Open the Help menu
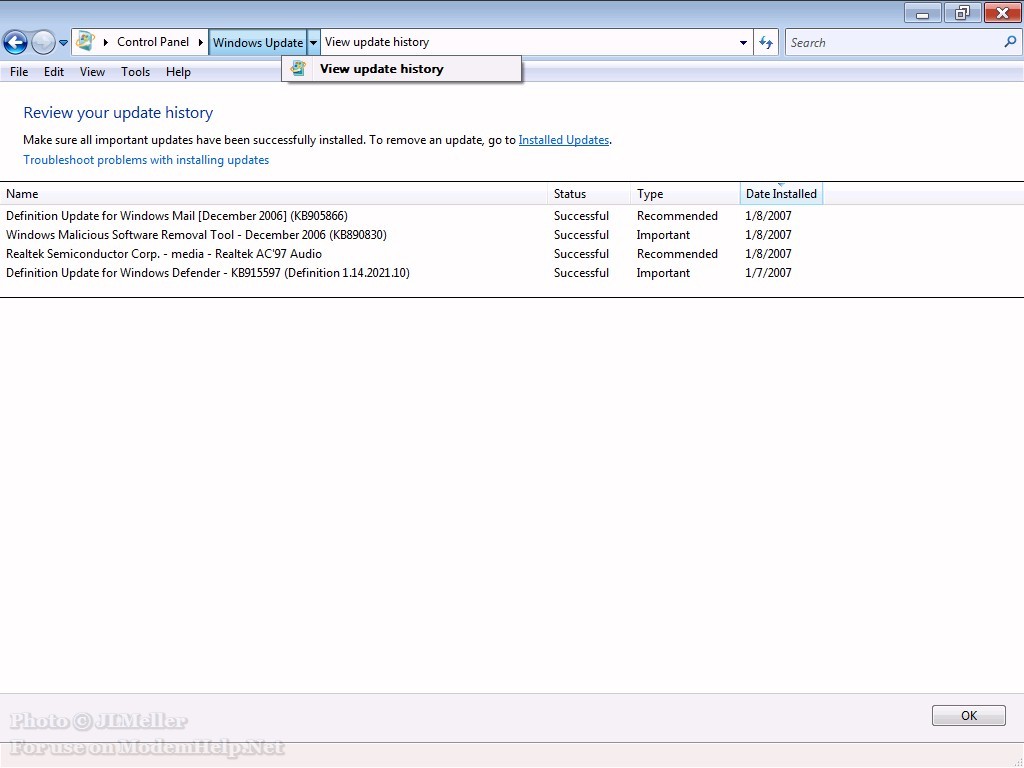 tap(178, 72)
